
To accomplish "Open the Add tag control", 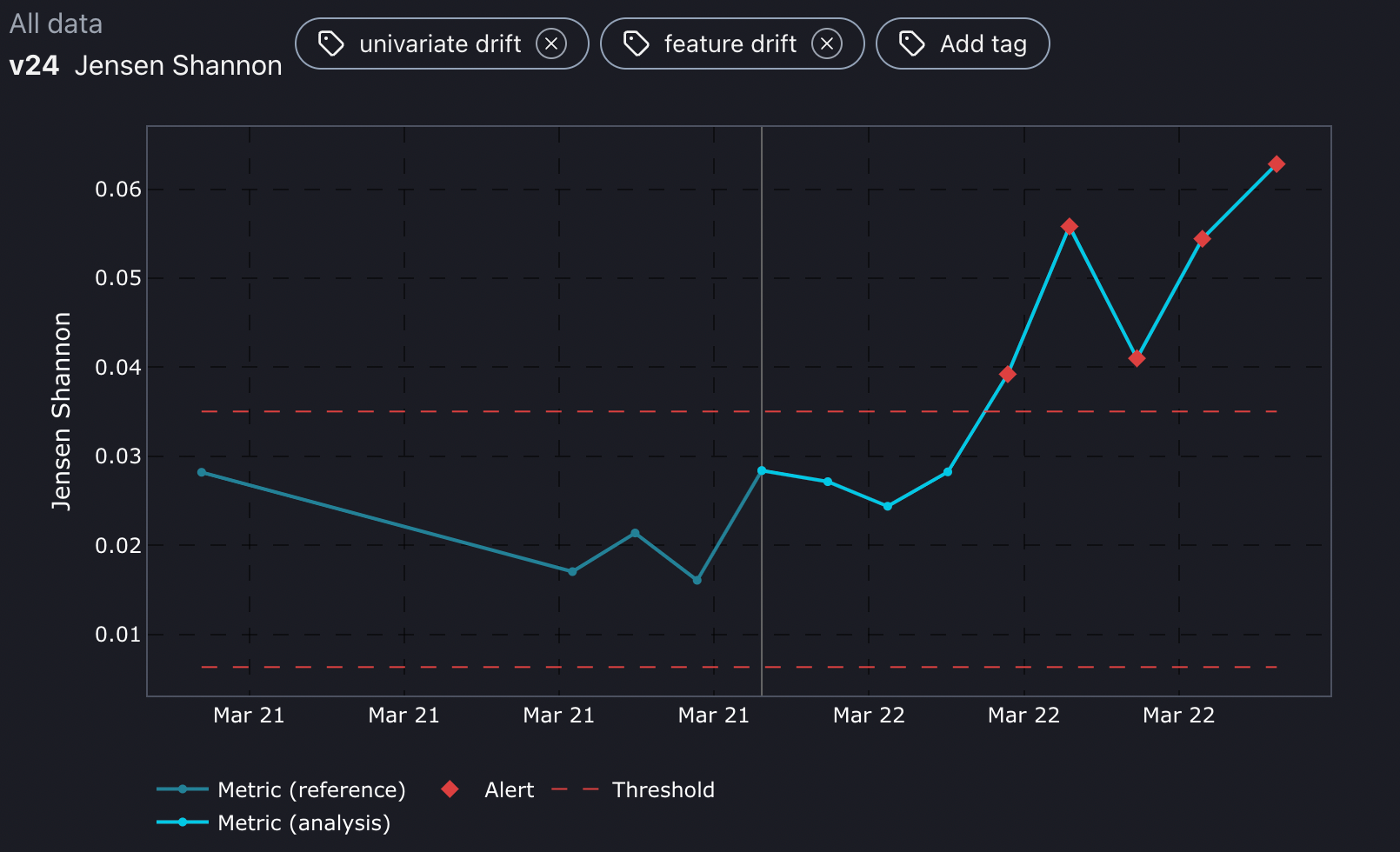I will pos(963,43).
